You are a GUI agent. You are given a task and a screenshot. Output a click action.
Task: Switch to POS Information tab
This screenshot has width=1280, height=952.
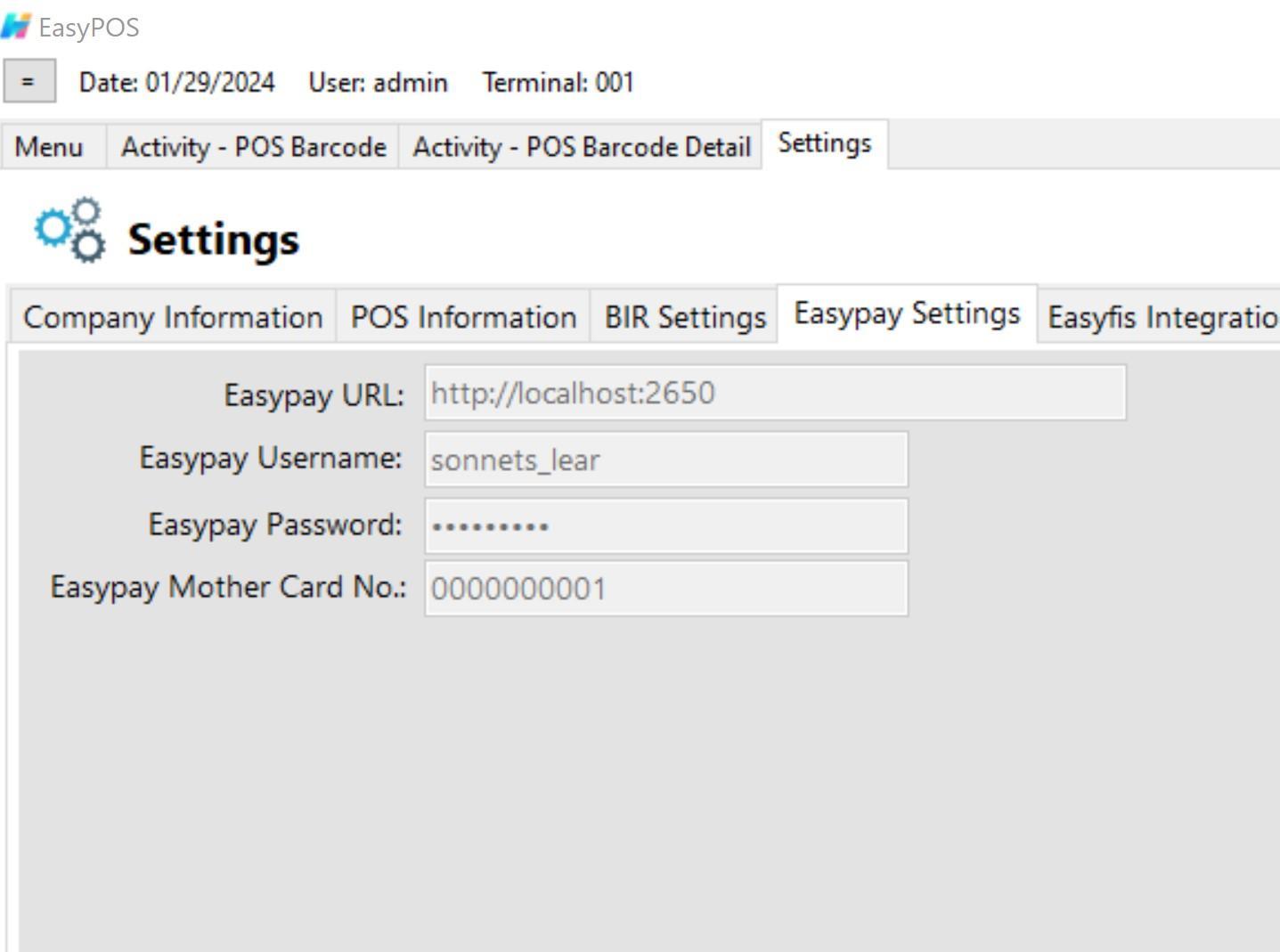point(463,317)
